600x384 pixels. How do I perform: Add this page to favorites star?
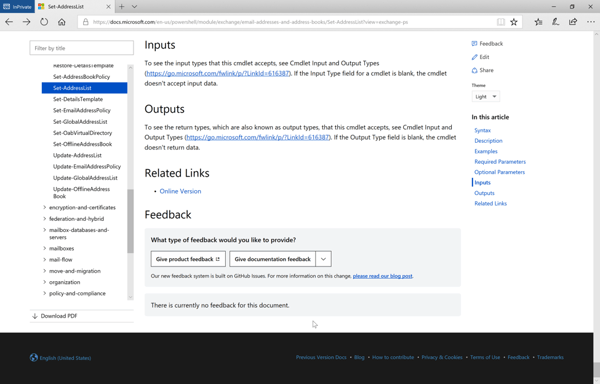[514, 22]
